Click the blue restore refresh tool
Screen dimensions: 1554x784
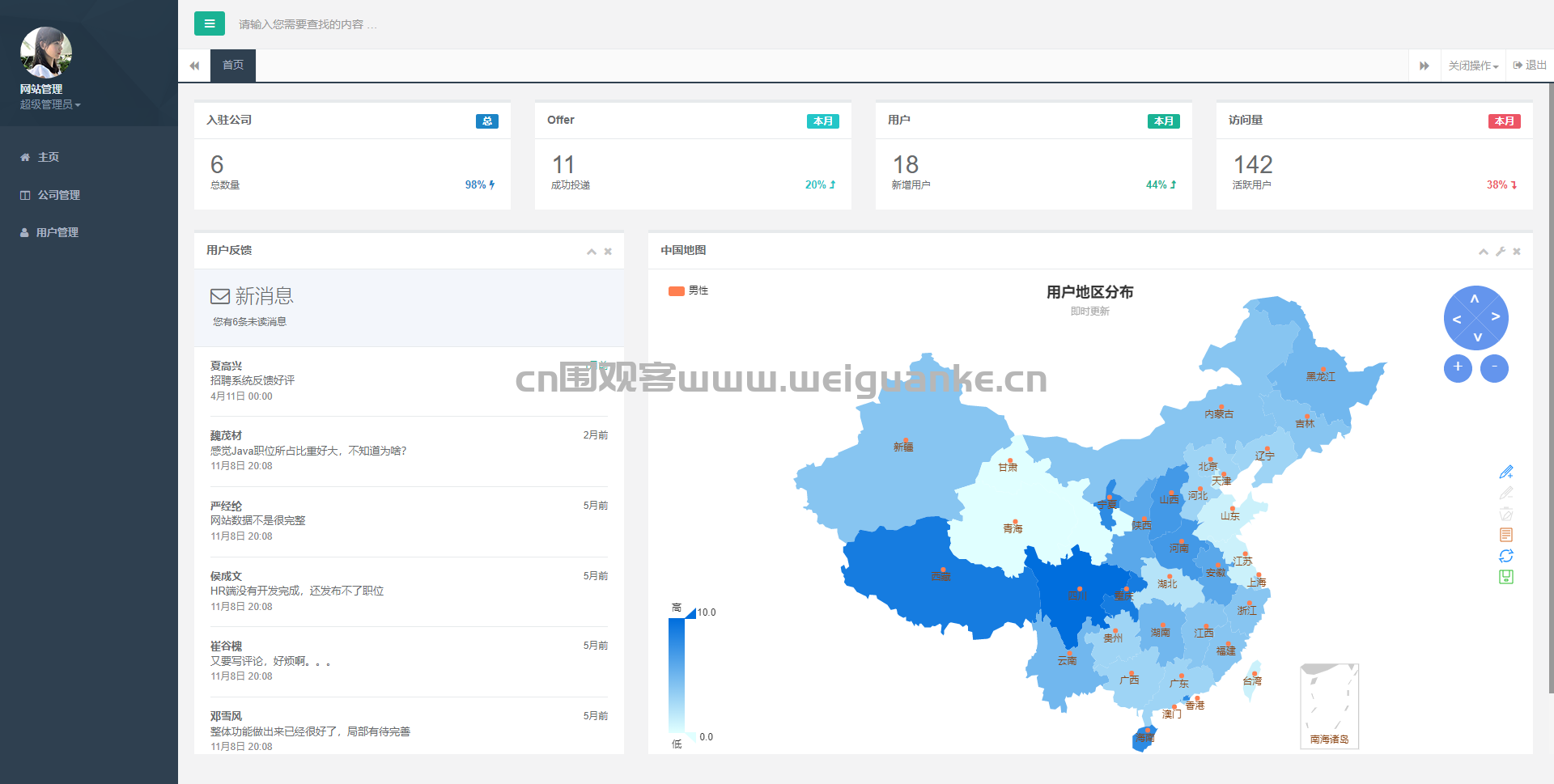(1506, 556)
